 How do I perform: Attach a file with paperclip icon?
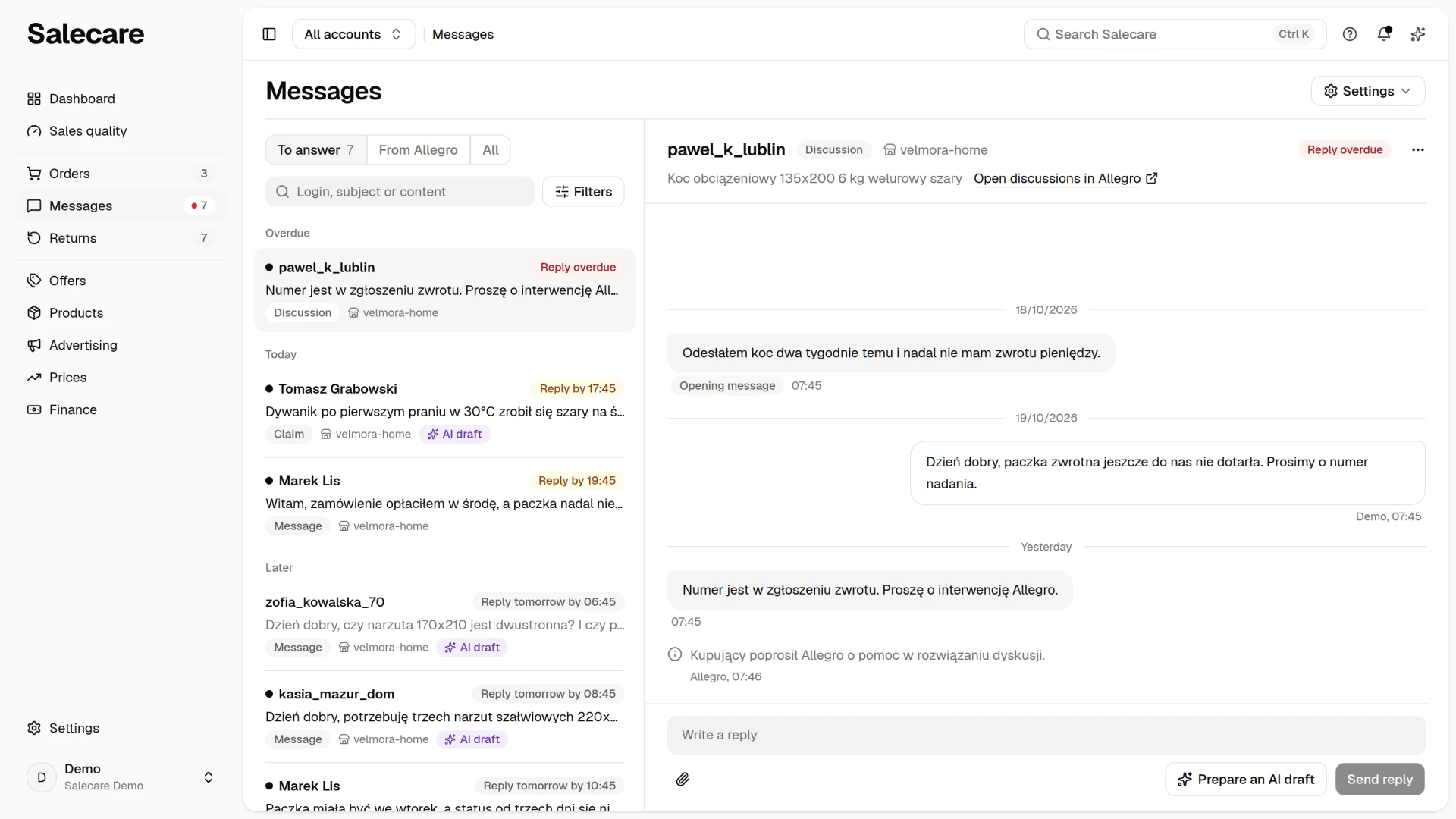682,780
